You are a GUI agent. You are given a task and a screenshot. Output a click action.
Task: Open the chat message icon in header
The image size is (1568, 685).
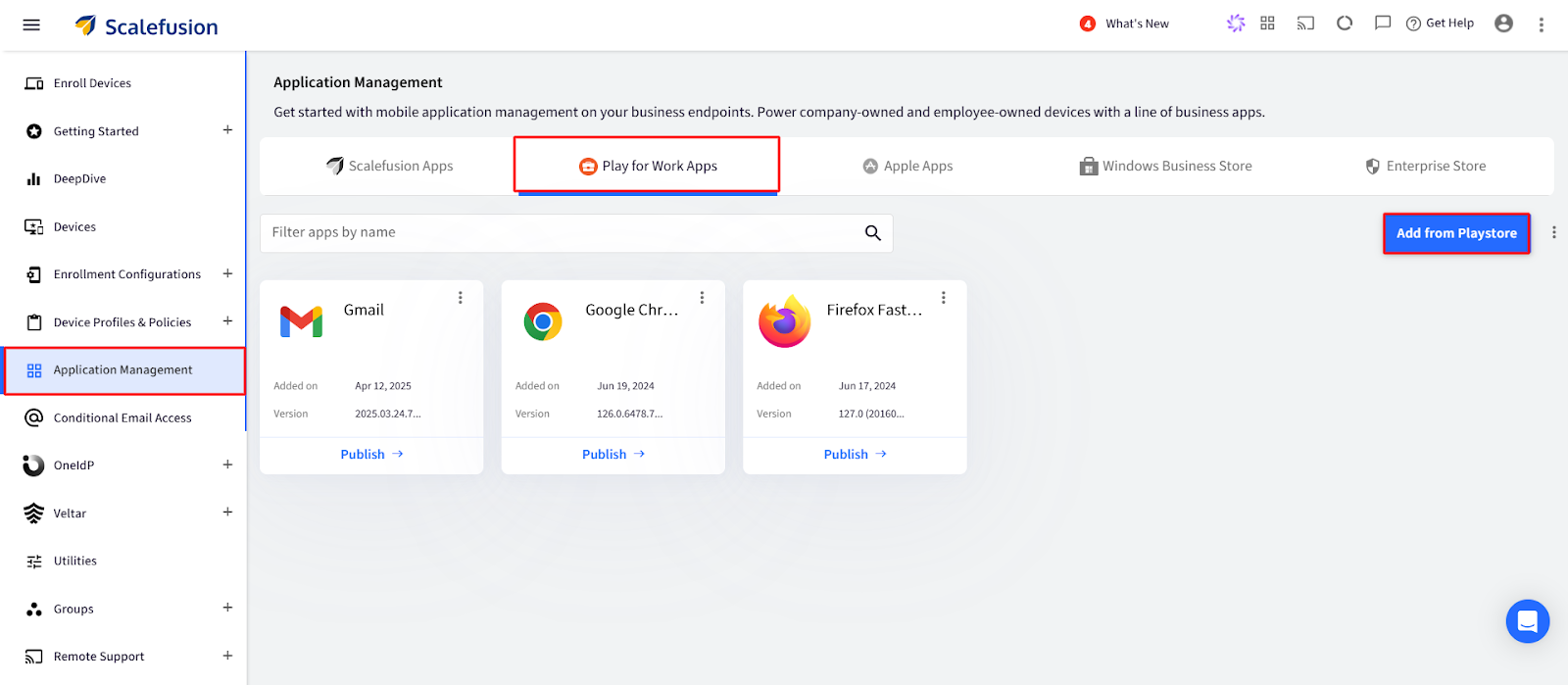pyautogui.click(x=1383, y=24)
